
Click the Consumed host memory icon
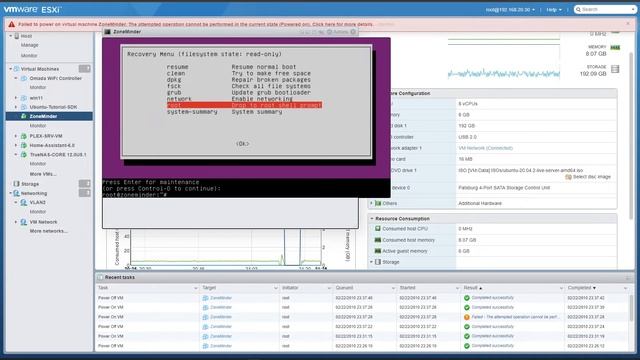tap(378, 240)
